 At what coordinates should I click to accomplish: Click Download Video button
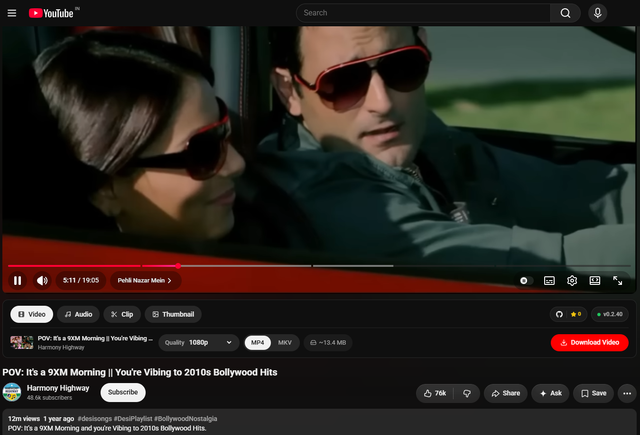(589, 343)
